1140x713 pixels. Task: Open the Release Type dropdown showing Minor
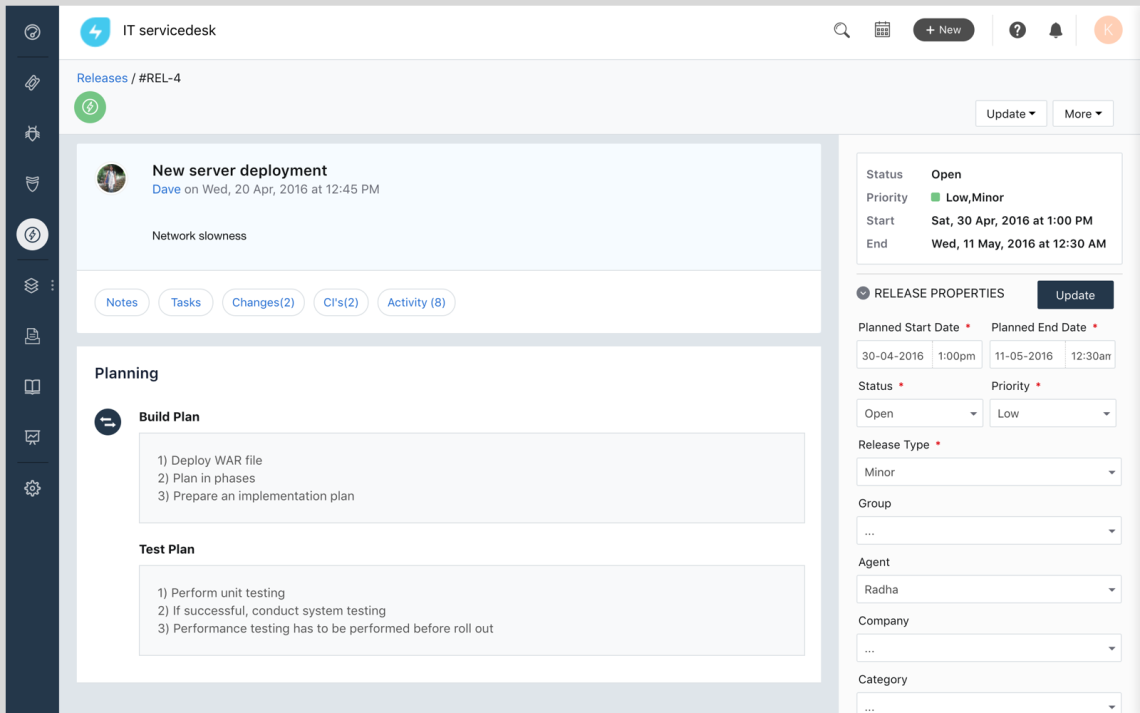coord(988,471)
